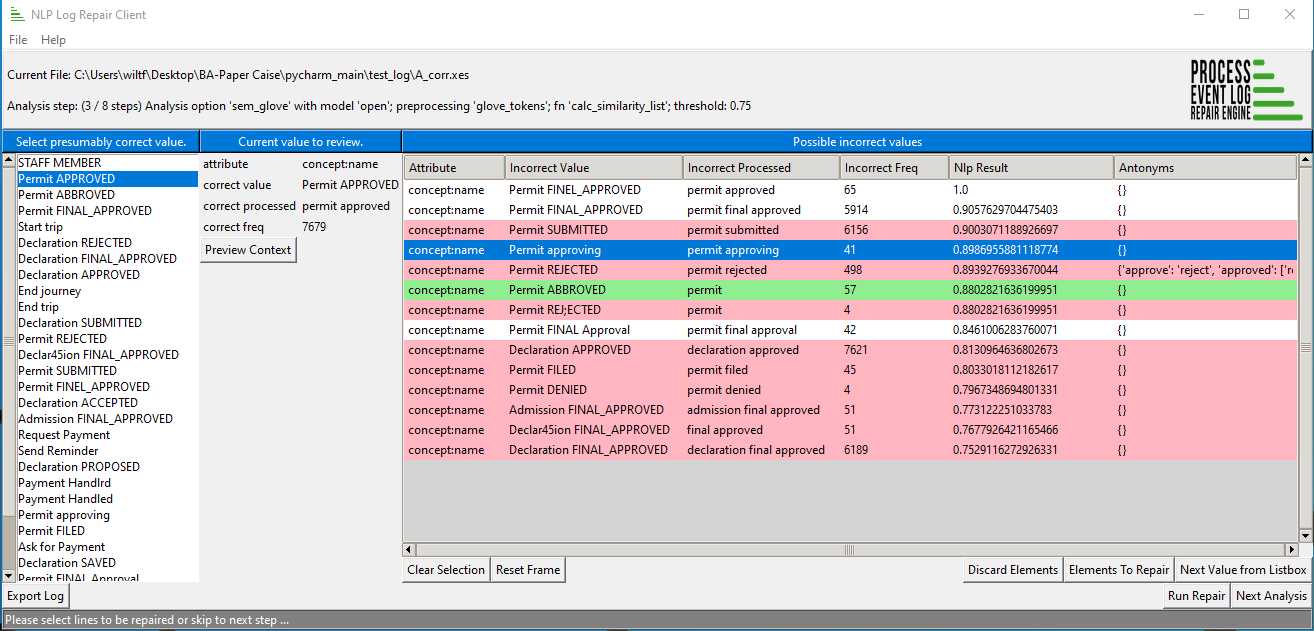The height and width of the screenshot is (631, 1314).
Task: Select the Incorrect Freq column header
Action: tap(894, 167)
